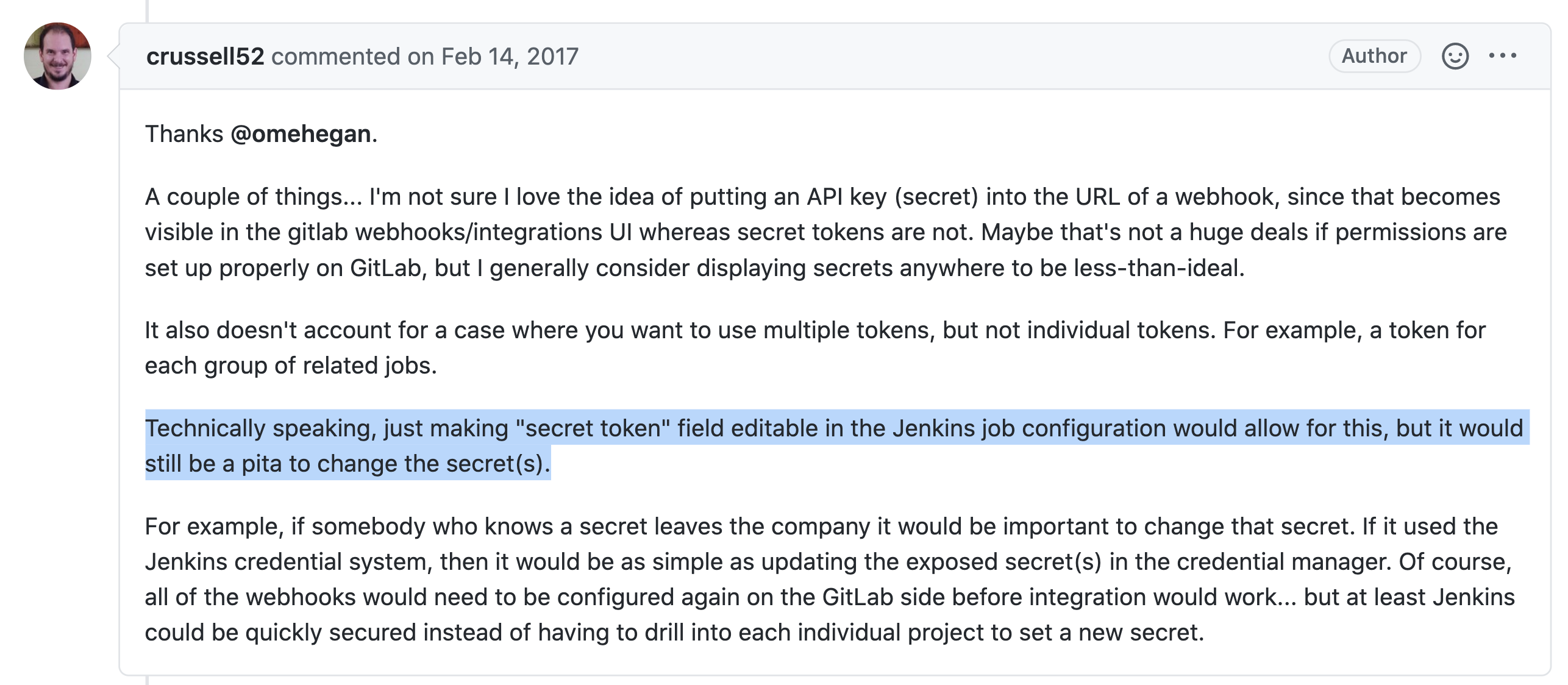The width and height of the screenshot is (1568, 685).
Task: Click the word "commented" in the header
Action: (x=335, y=56)
